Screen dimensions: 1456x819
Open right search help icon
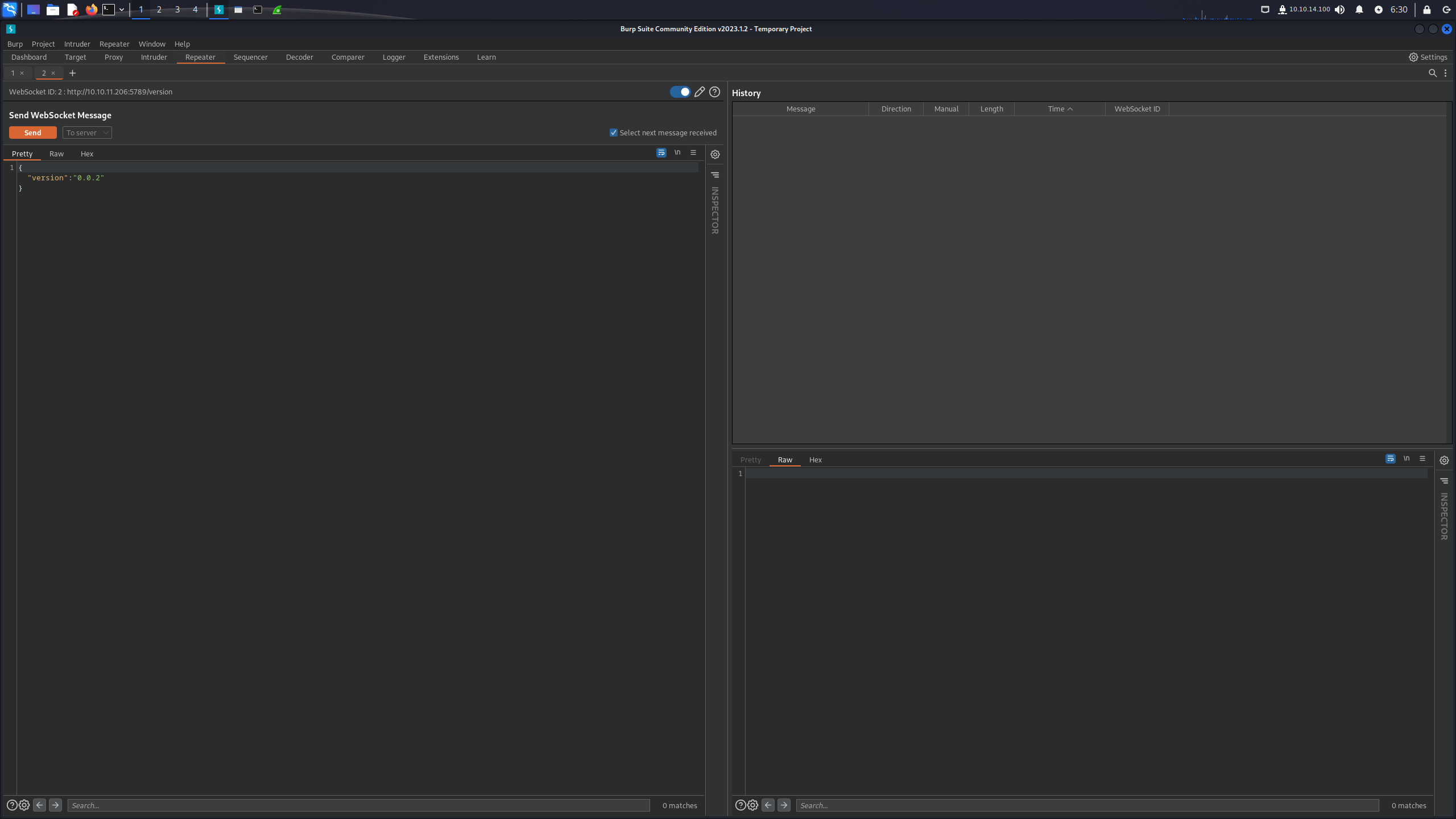click(741, 805)
